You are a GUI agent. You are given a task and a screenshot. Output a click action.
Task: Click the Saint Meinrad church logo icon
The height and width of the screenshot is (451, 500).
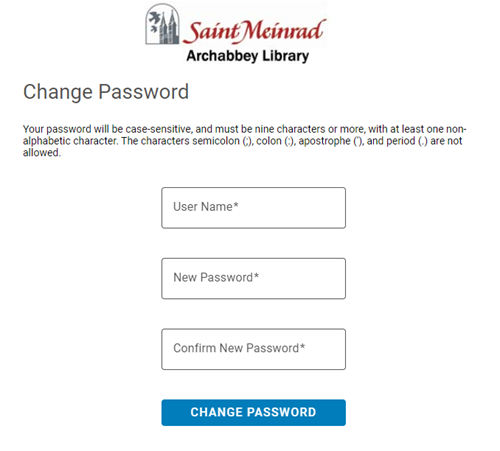(163, 24)
